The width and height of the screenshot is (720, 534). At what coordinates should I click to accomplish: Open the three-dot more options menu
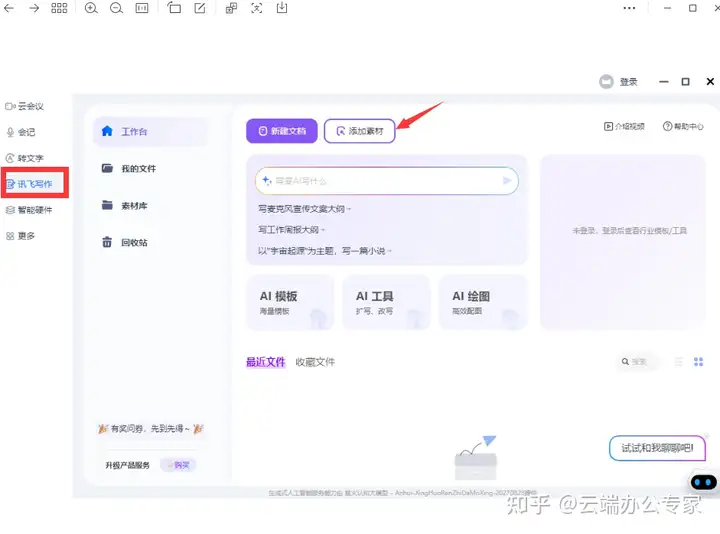[x=629, y=8]
